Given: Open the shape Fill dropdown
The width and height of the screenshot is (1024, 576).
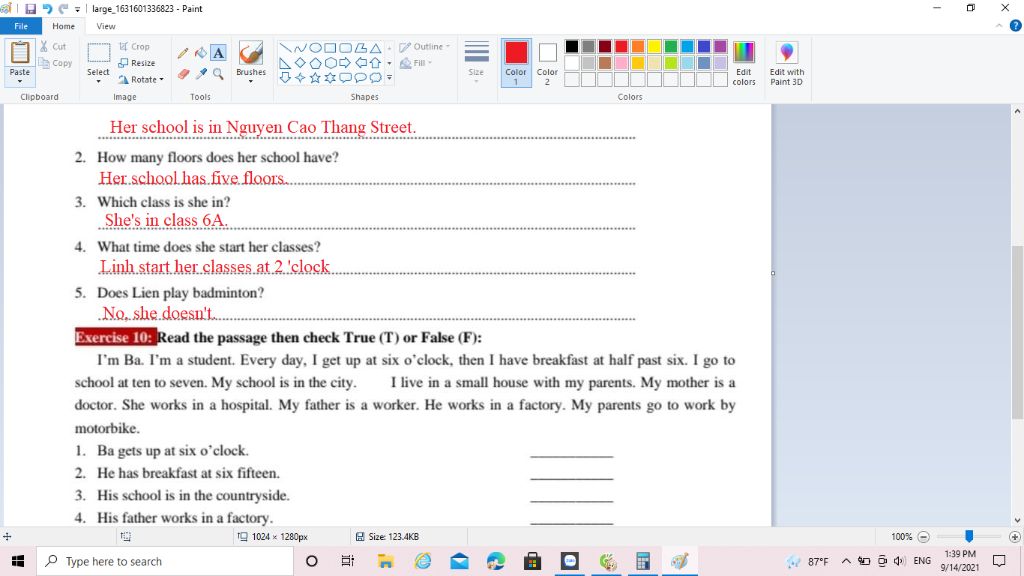Looking at the screenshot, I should tap(416, 63).
